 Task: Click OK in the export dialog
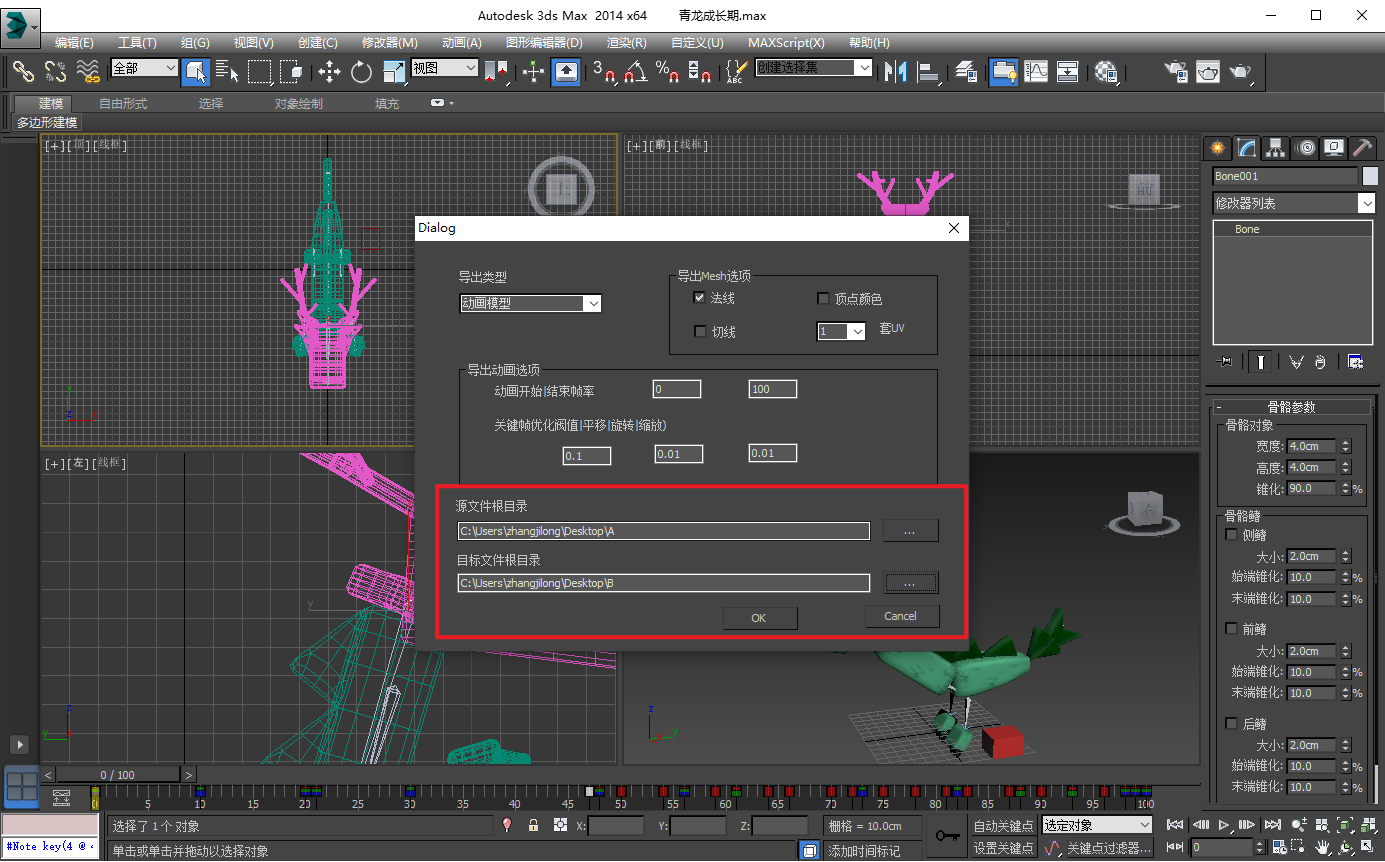[759, 618]
